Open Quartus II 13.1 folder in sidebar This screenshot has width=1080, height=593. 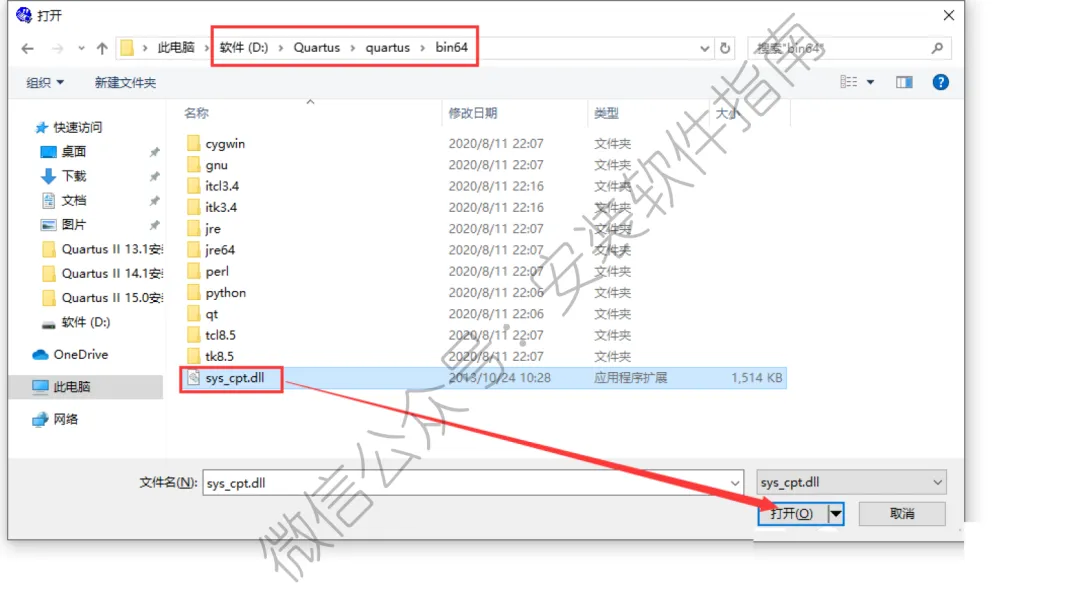(x=112, y=249)
